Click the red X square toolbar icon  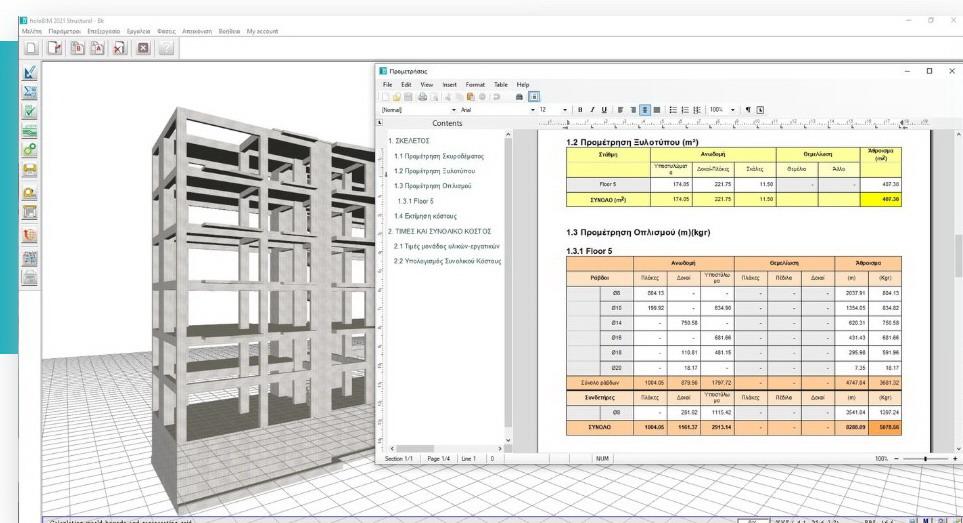point(143,48)
